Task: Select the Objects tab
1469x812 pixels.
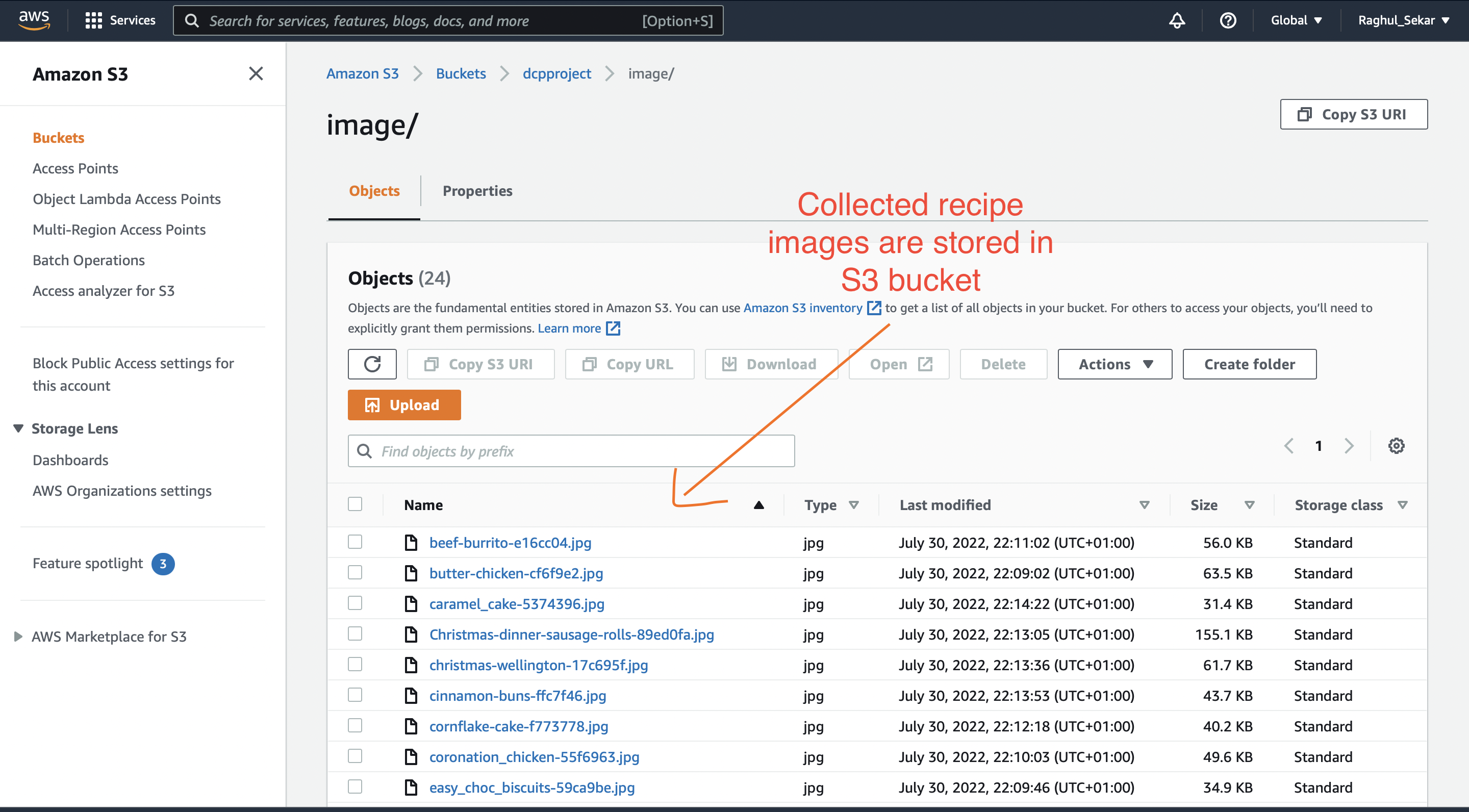Action: (373, 190)
